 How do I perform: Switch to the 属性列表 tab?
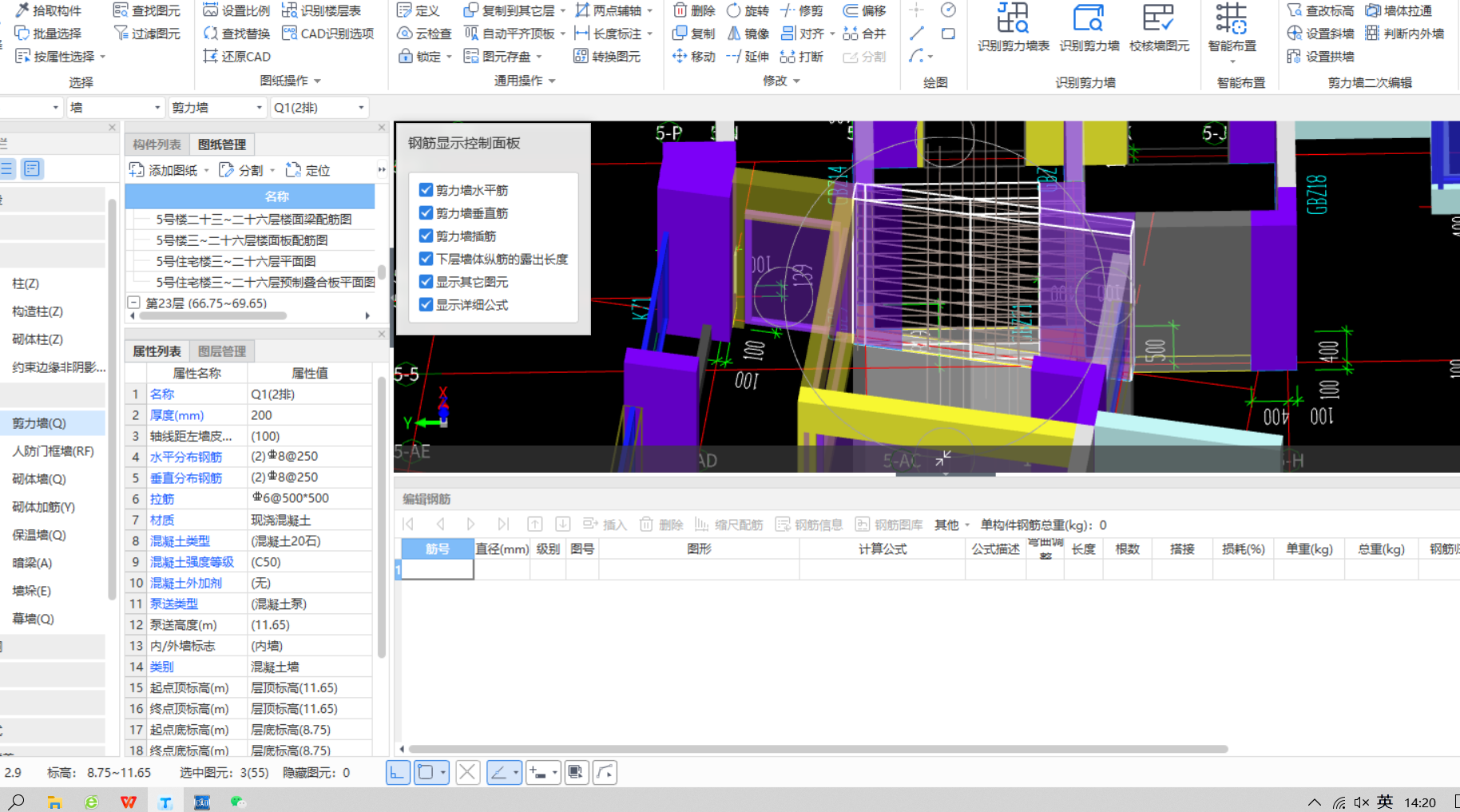point(157,351)
